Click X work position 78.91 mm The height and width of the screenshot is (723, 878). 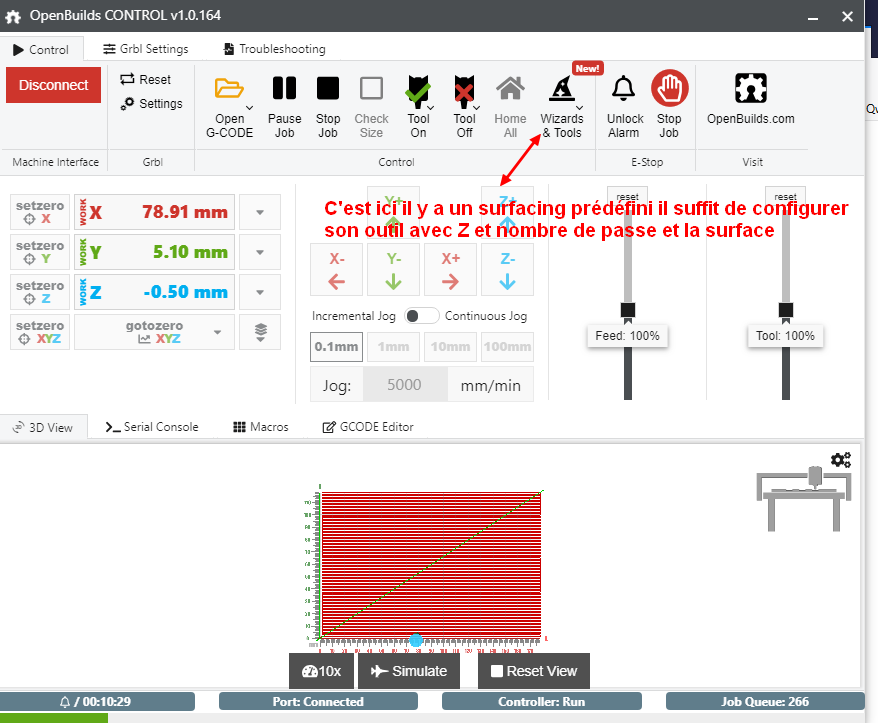[x=155, y=212]
